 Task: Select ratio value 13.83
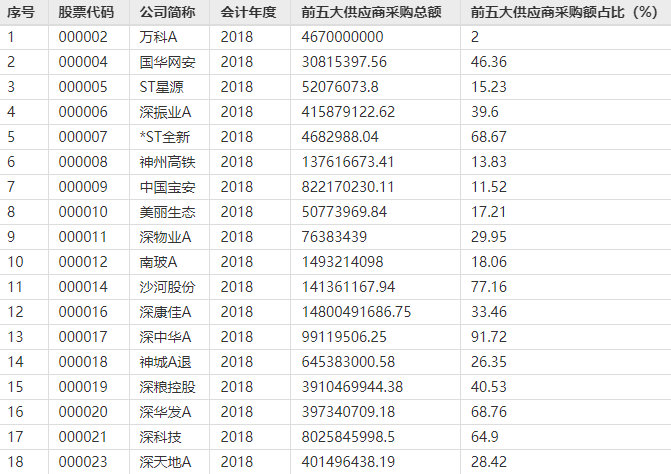tap(489, 162)
